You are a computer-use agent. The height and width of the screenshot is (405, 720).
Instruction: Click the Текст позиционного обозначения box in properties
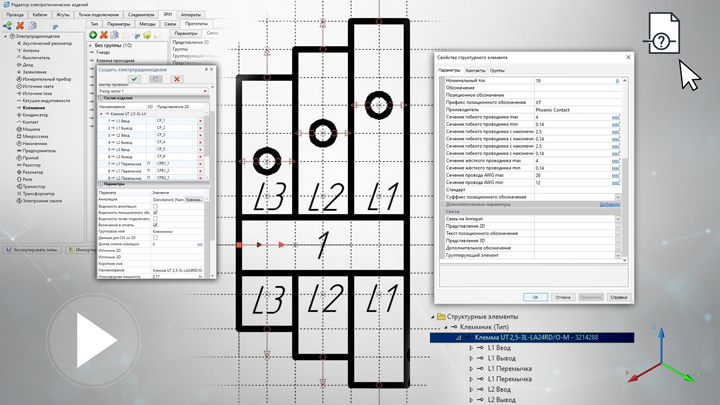click(618, 234)
